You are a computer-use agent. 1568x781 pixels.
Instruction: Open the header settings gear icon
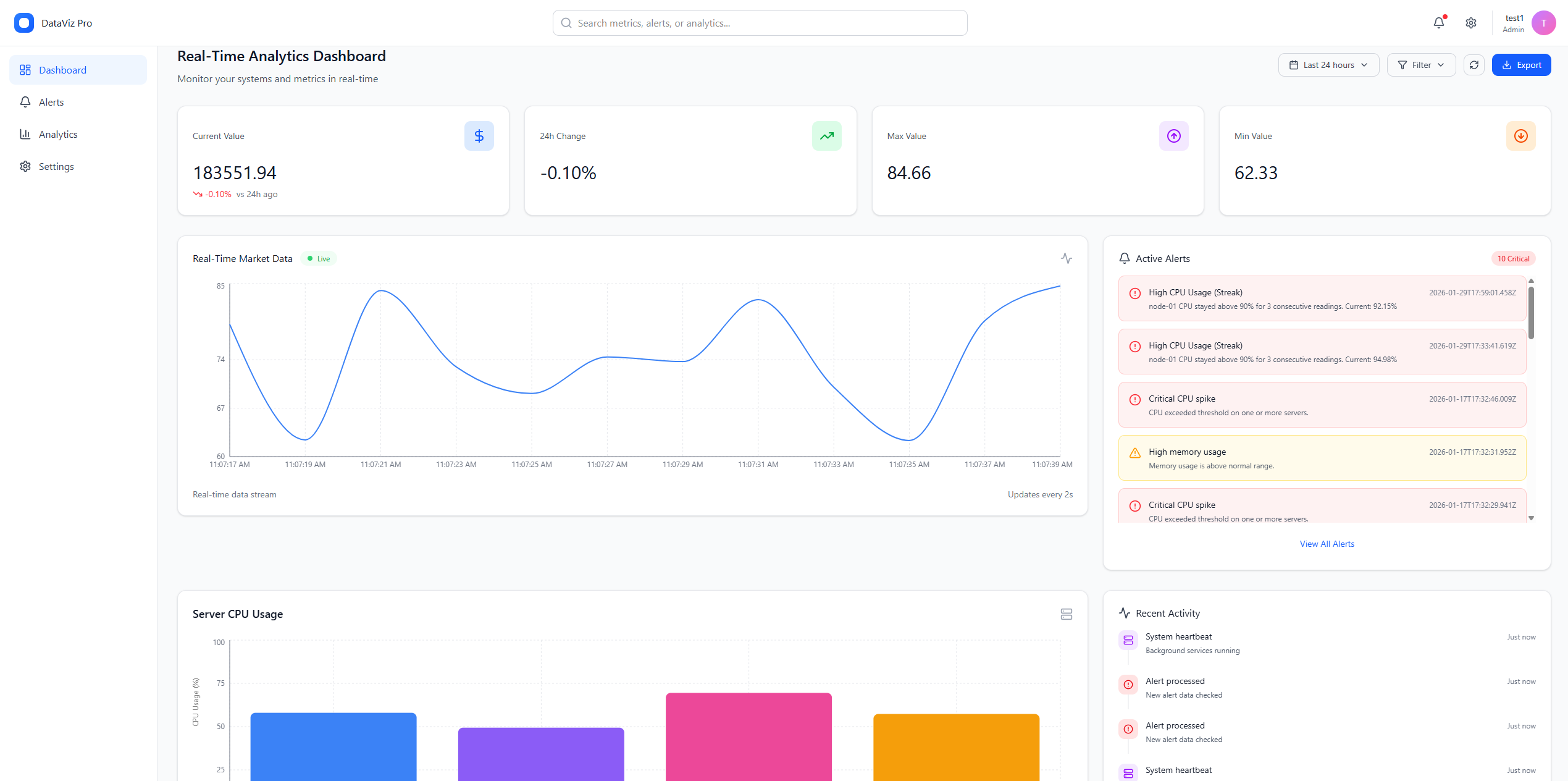click(1470, 23)
